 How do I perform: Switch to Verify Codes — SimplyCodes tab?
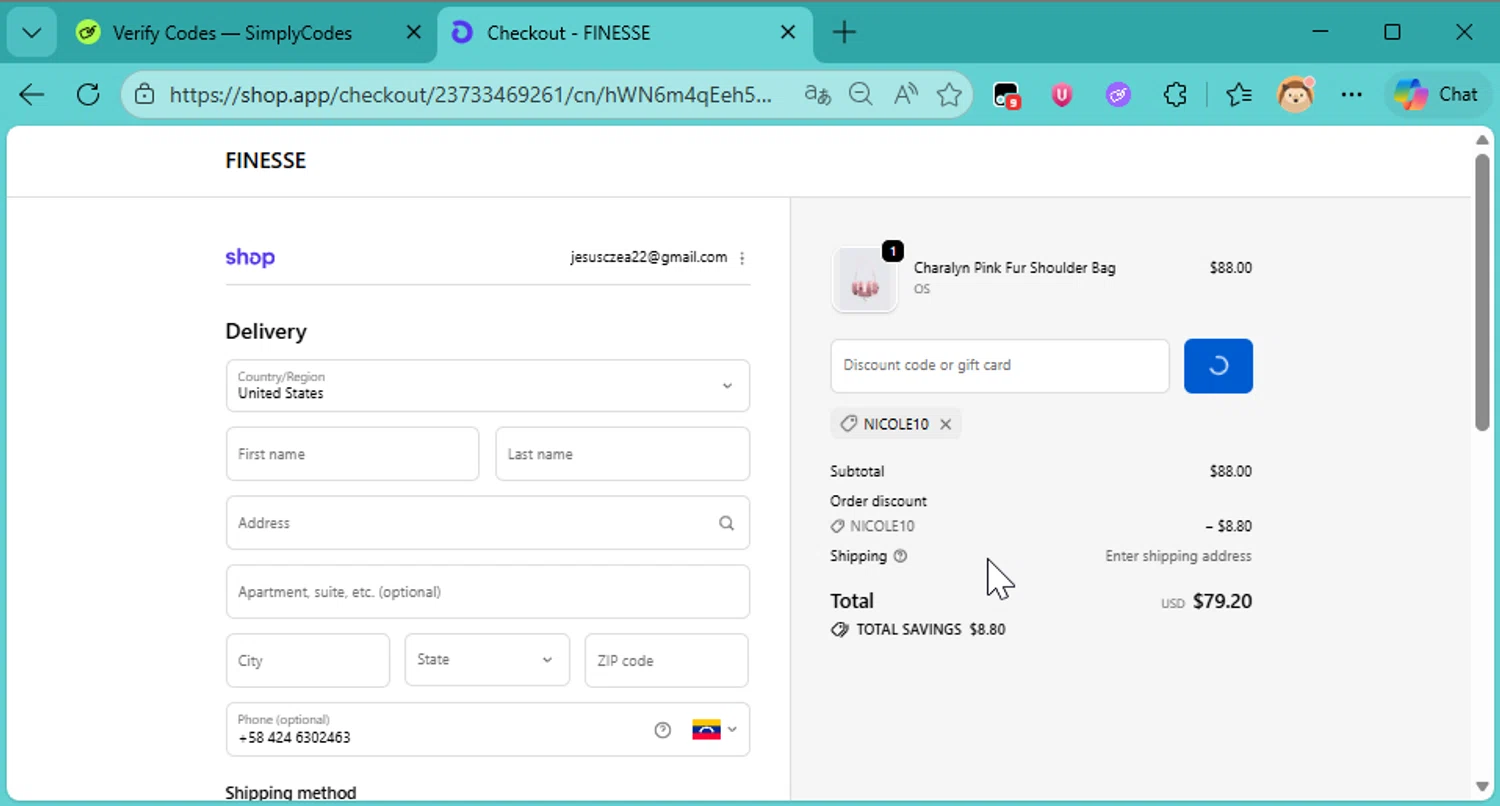pyautogui.click(x=231, y=33)
